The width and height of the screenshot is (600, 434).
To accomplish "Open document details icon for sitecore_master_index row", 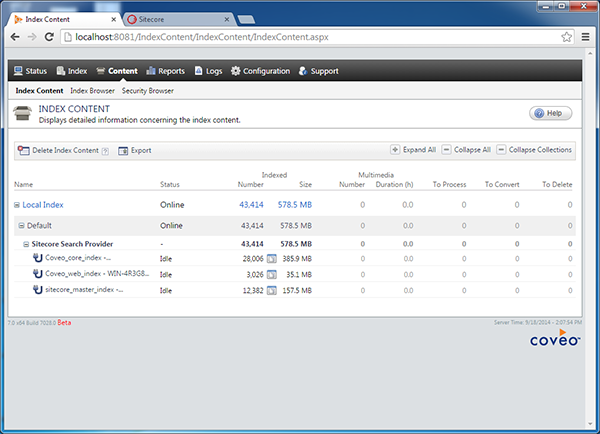I will point(272,290).
